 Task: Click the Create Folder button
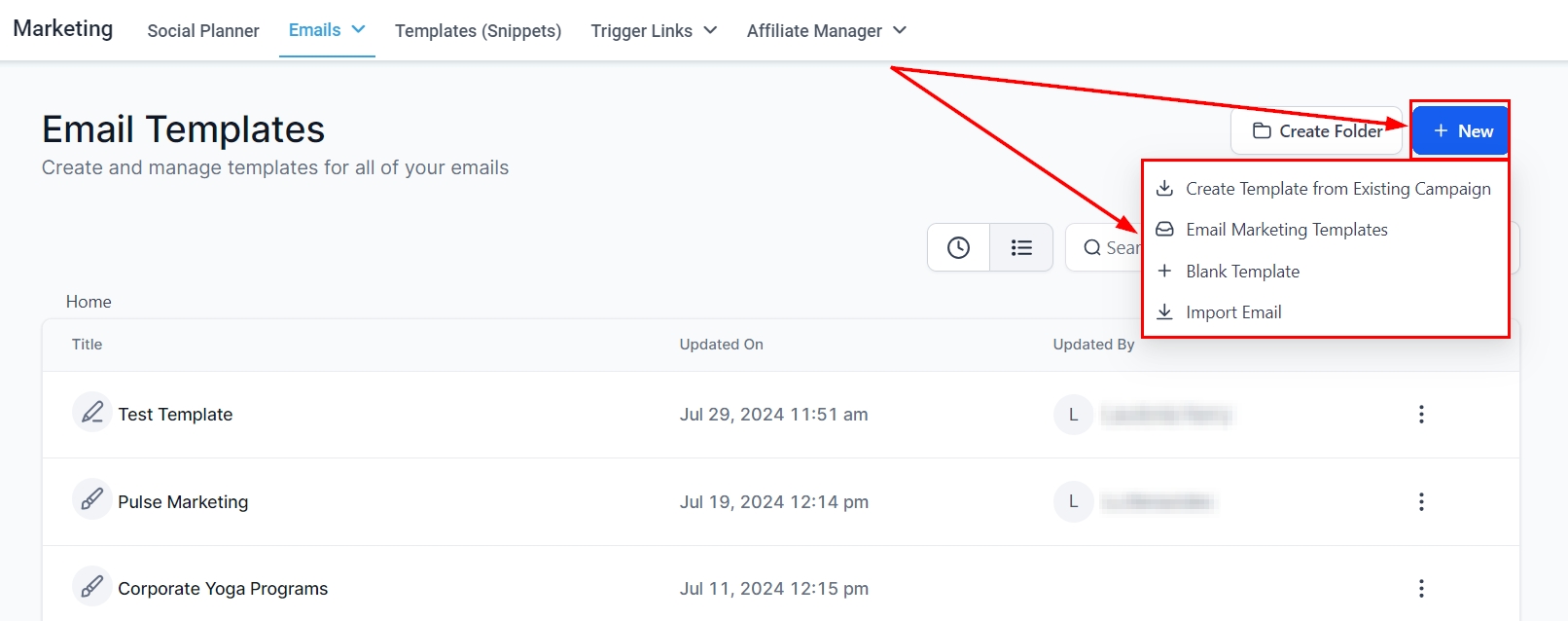click(x=1317, y=131)
